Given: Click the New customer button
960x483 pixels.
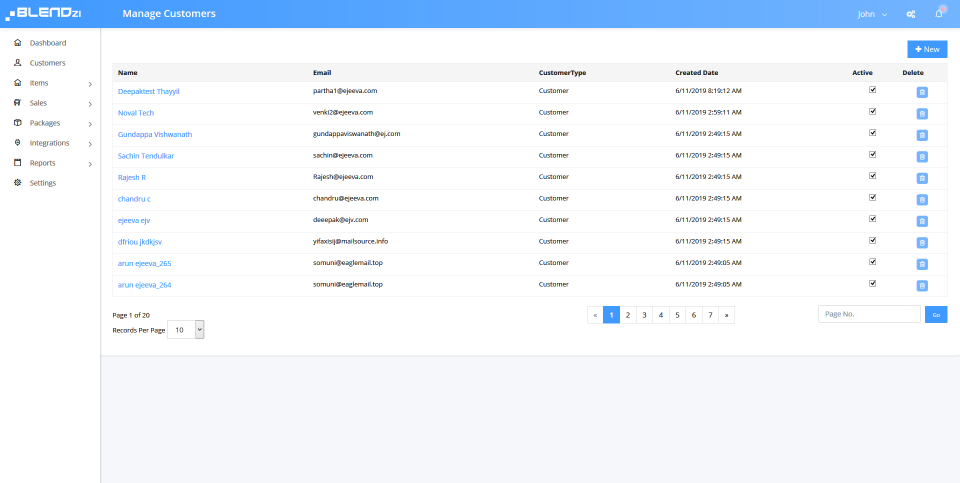Looking at the screenshot, I should tap(927, 49).
